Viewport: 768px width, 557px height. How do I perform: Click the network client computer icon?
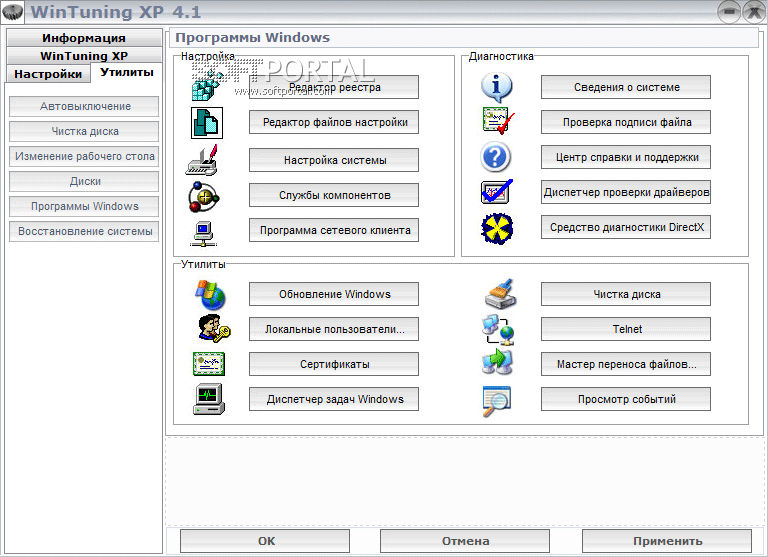(204, 234)
